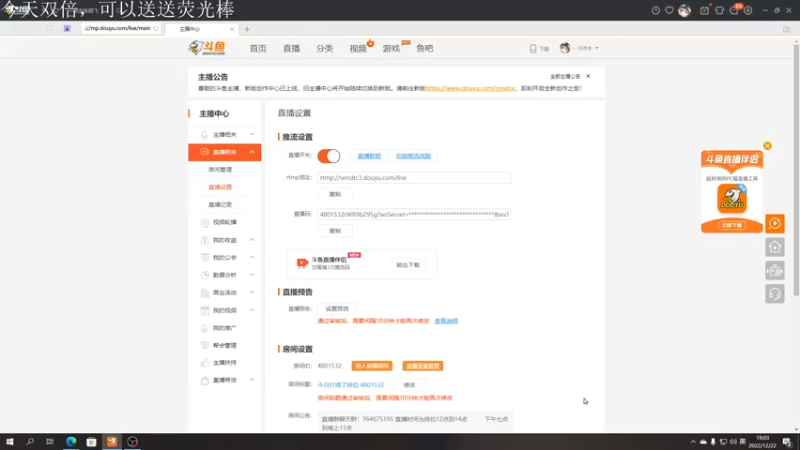Collapse the 直播相关 sidebar section
This screenshot has width=800, height=450.
[252, 152]
